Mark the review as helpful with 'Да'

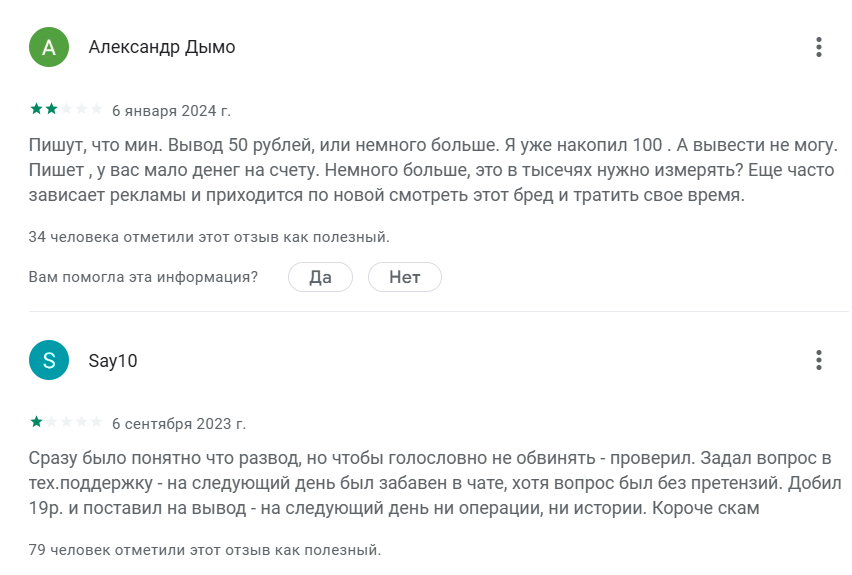coord(320,277)
